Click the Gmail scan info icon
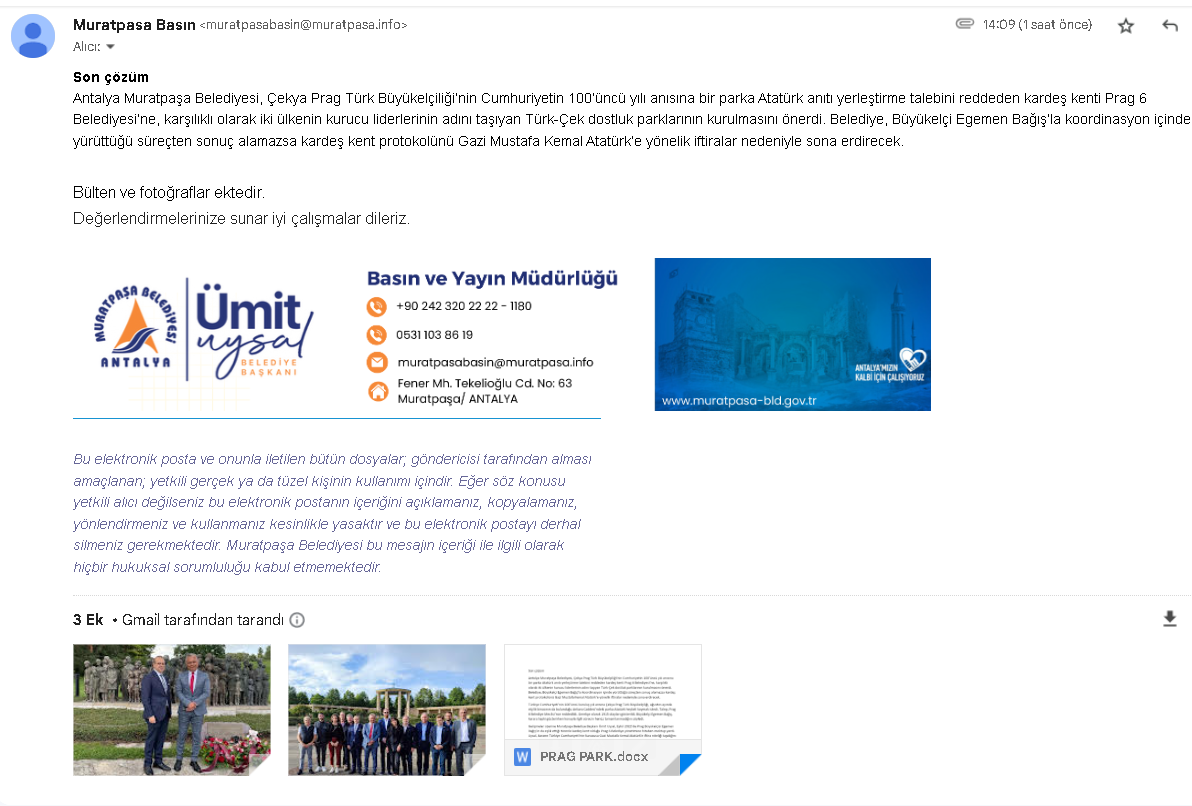This screenshot has width=1192, height=806. (297, 620)
